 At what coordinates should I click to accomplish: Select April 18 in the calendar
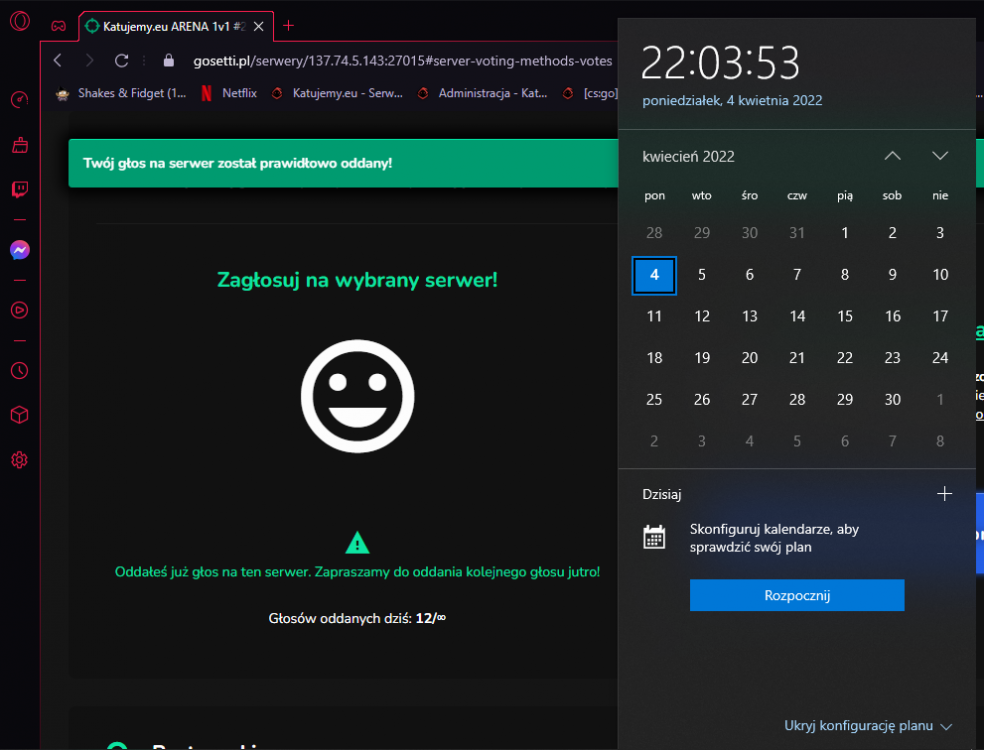(654, 358)
